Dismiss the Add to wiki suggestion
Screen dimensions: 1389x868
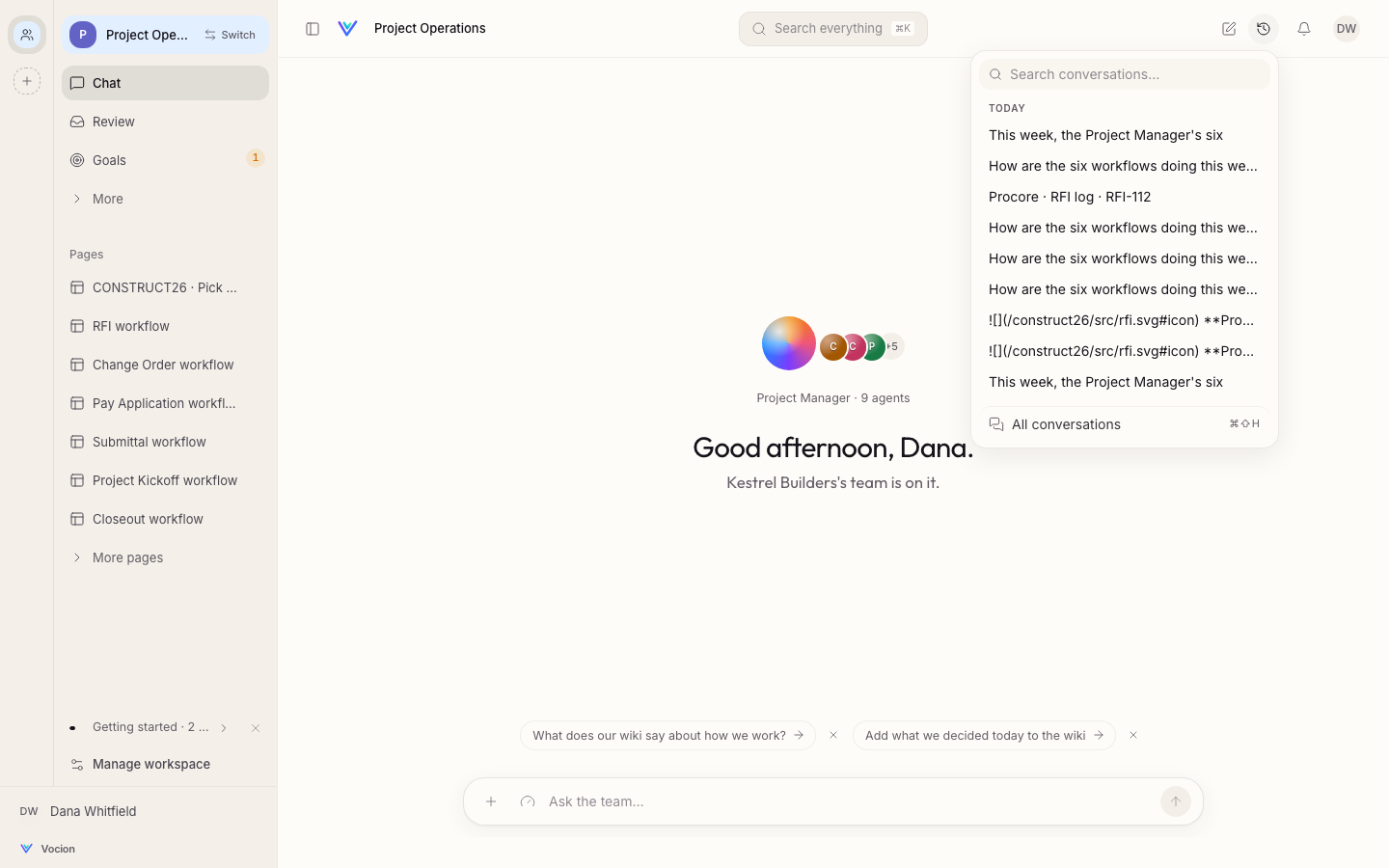click(x=1133, y=735)
